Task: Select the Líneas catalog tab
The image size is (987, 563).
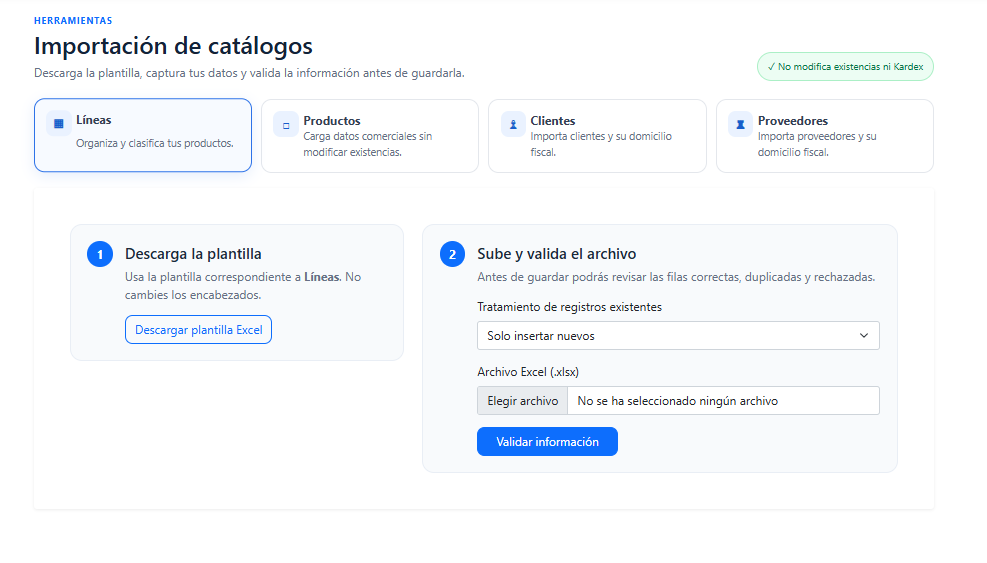Action: click(143, 135)
